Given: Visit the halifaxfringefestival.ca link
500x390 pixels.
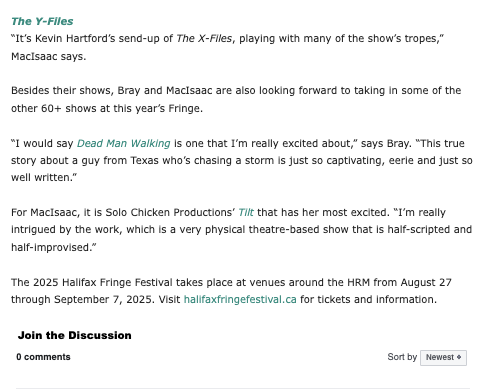Looking at the screenshot, I should coord(240,299).
